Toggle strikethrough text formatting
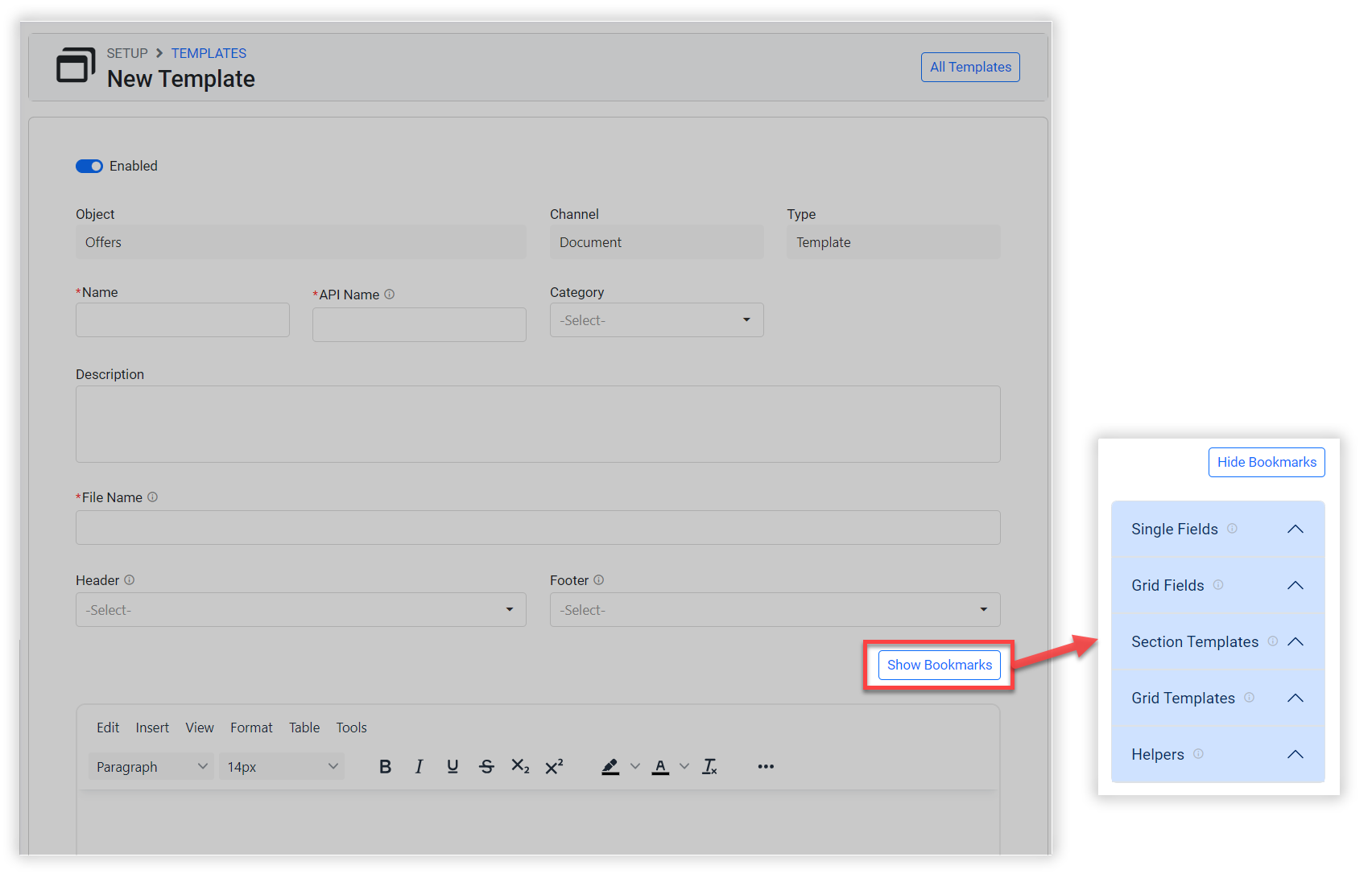 pos(486,767)
